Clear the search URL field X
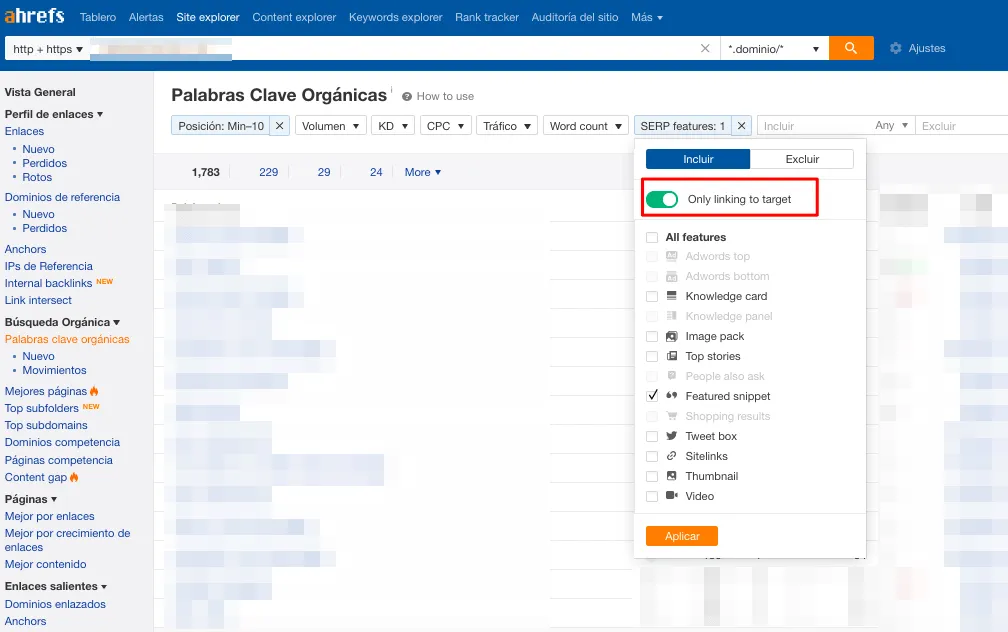The image size is (1008, 632). click(x=705, y=48)
